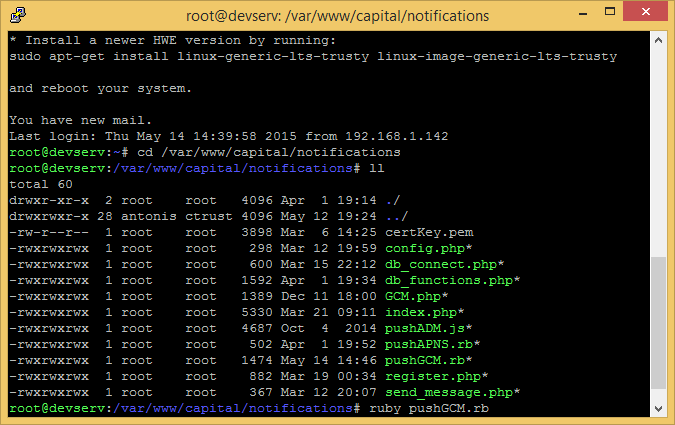The image size is (675, 425).
Task: Click the 'and reboot your system.' line
Action: click(x=100, y=88)
